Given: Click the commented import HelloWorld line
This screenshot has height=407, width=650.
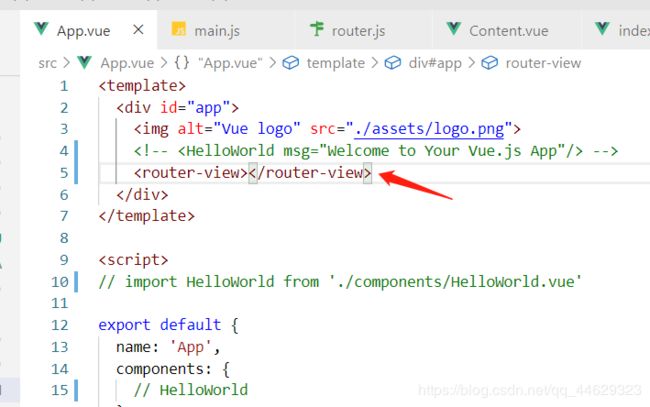Looking at the screenshot, I should 340,282.
